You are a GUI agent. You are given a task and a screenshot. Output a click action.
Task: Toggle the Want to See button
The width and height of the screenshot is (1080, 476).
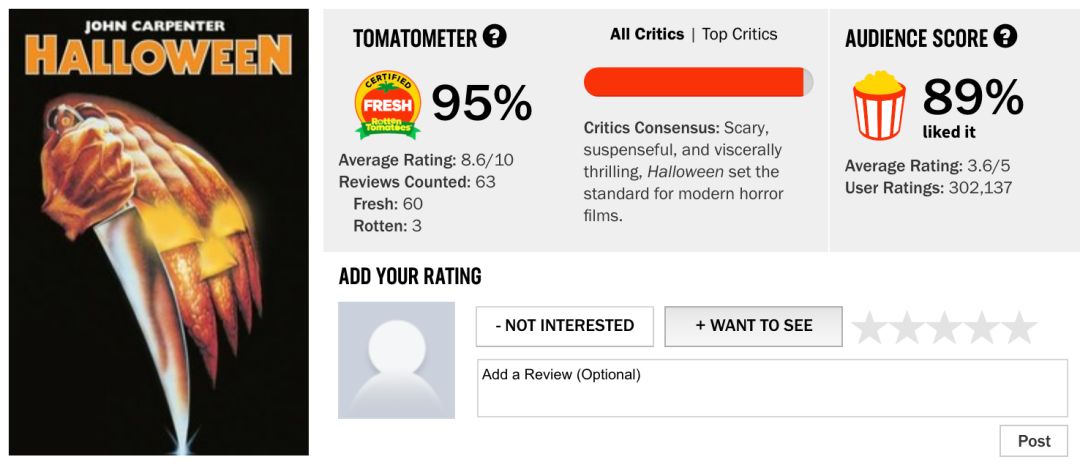pos(754,326)
